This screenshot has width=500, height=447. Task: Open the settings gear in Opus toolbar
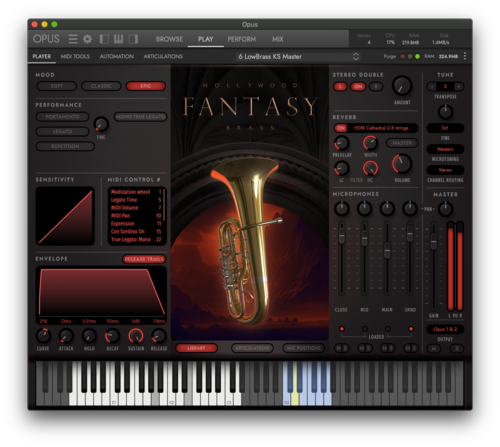(x=87, y=39)
